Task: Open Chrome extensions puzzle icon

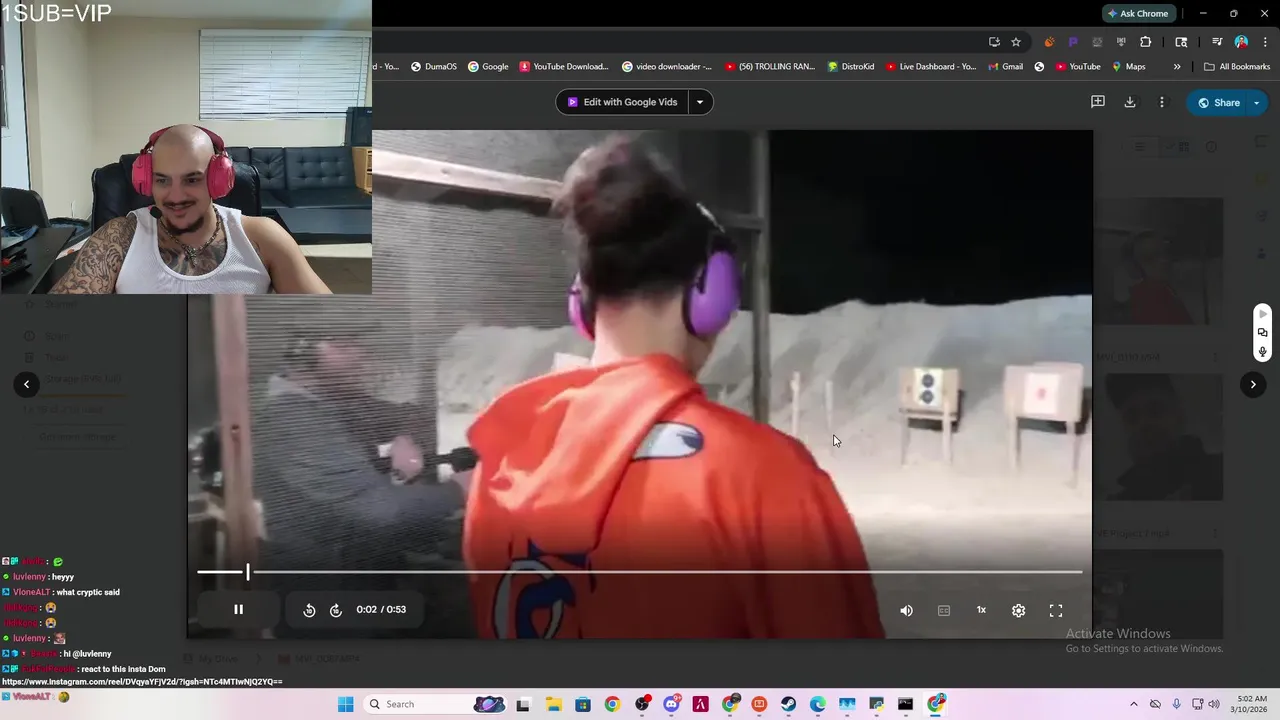Action: 1146,42
